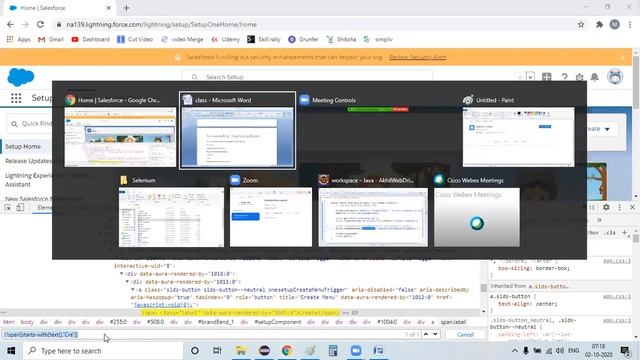Open the Udemy bookmark

click(x=225, y=39)
